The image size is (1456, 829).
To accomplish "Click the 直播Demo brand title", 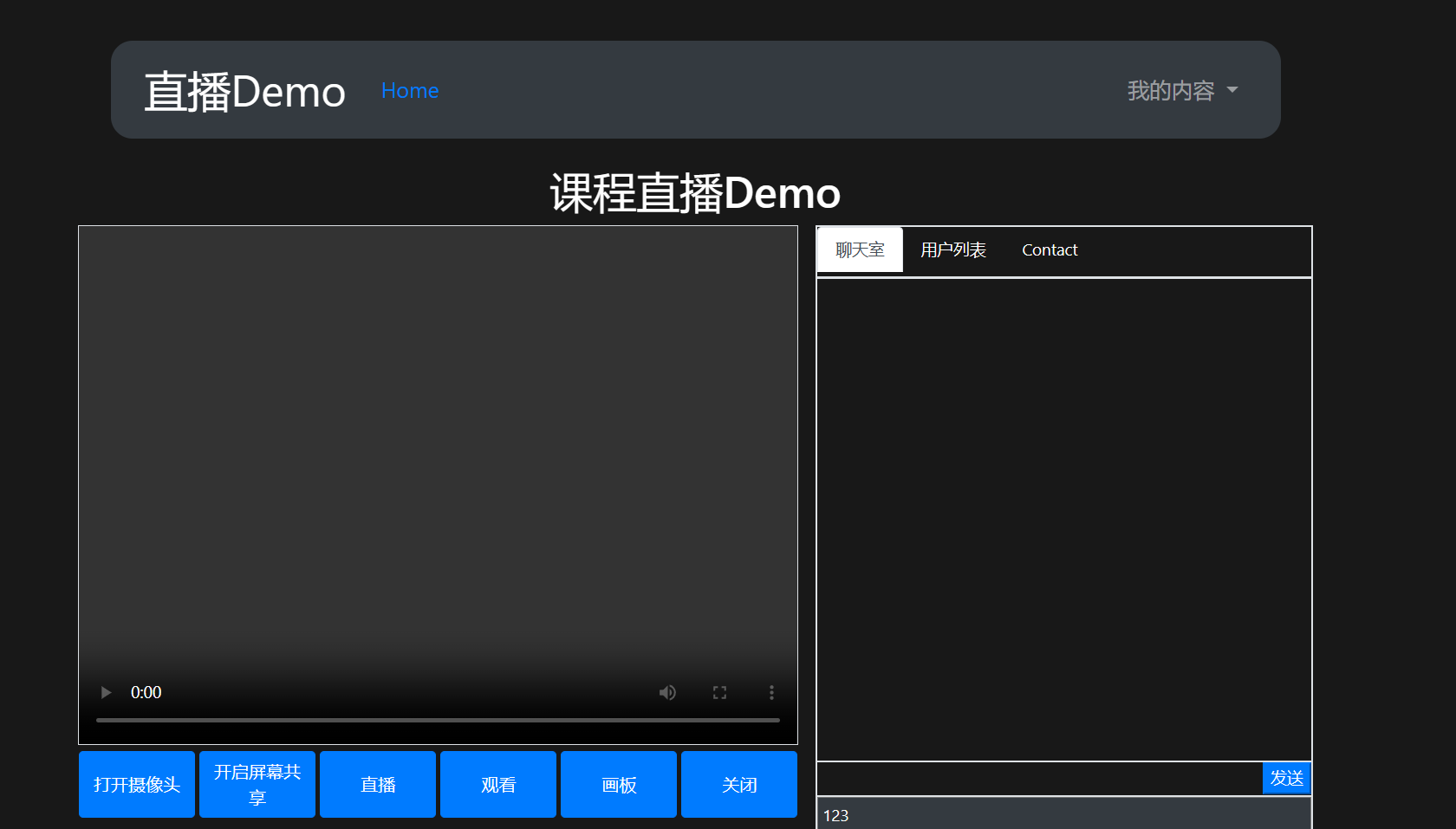I will click(x=245, y=91).
